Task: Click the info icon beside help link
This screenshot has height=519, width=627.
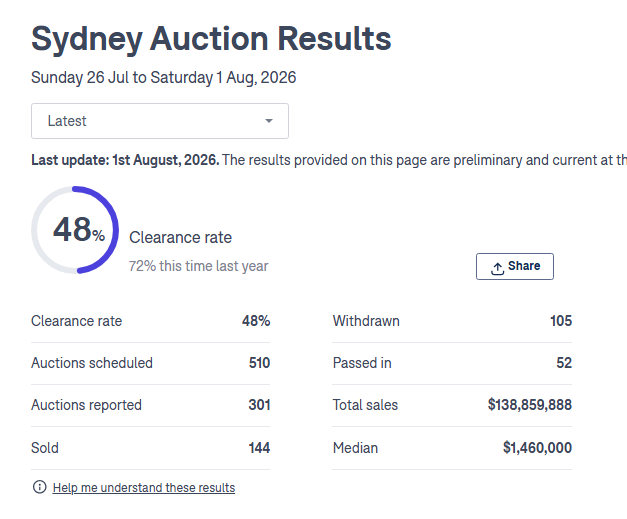Action: (40, 487)
